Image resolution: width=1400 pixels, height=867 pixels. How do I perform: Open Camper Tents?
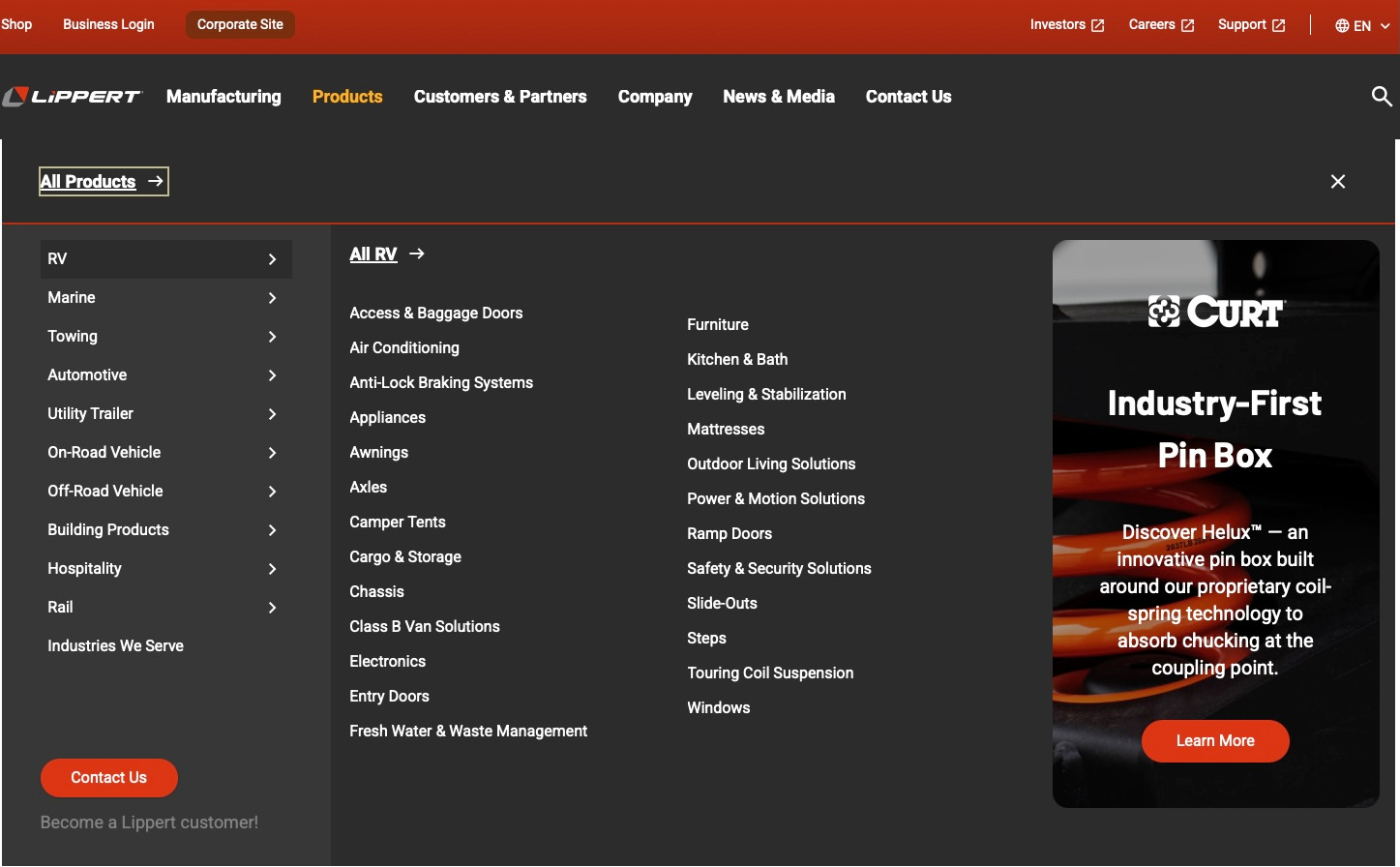point(398,522)
